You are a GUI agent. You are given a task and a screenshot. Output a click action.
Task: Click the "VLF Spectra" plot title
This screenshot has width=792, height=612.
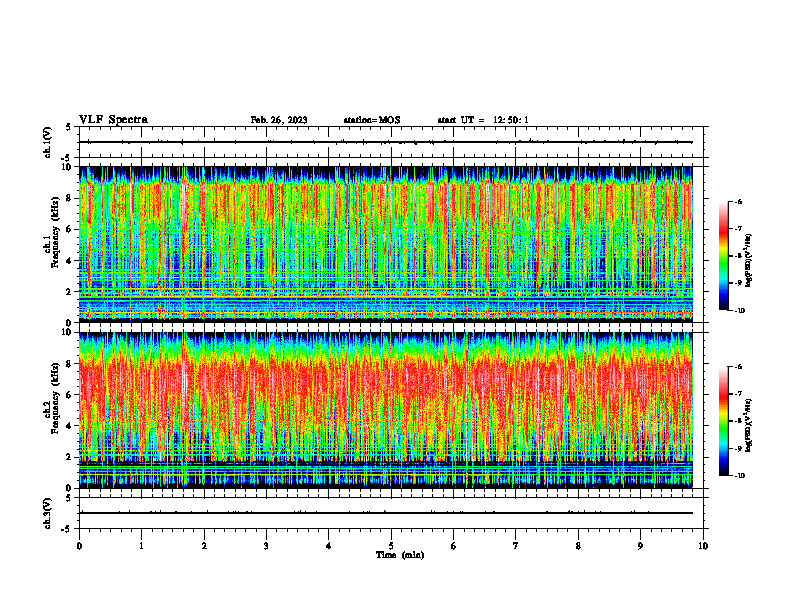pyautogui.click(x=113, y=120)
